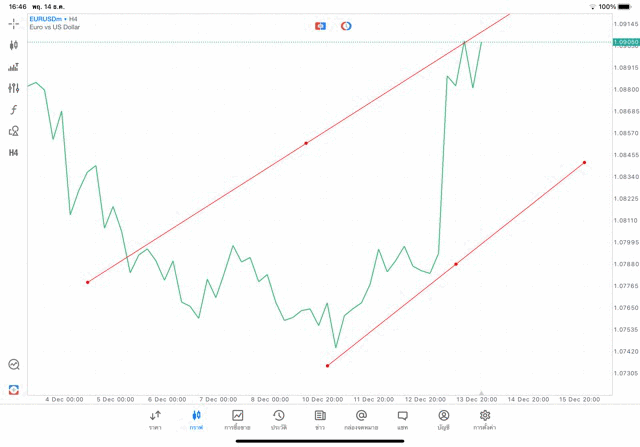The image size is (640, 447).
Task: Toggle the red-blue circular buy button
Action: click(x=346, y=26)
